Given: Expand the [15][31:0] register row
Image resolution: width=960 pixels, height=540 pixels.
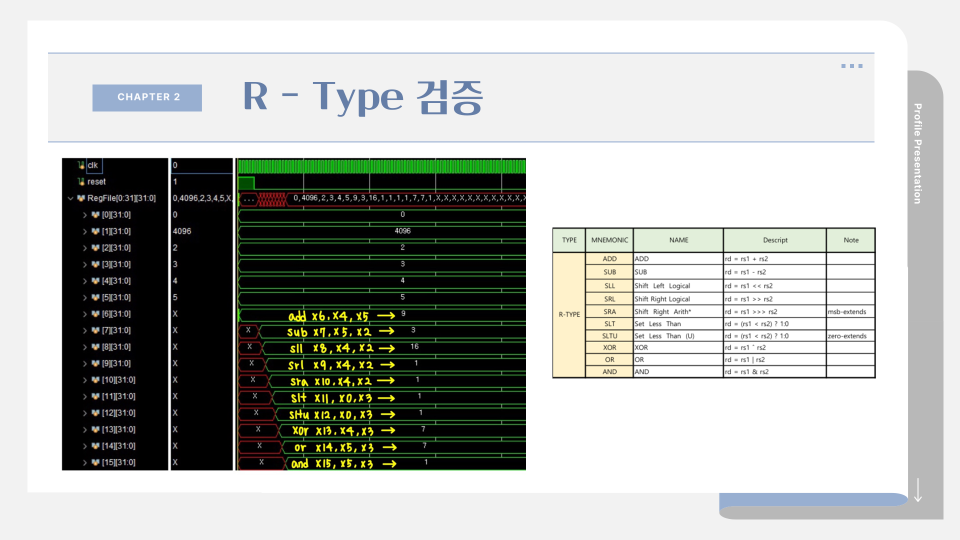Looking at the screenshot, I should pos(84,463).
